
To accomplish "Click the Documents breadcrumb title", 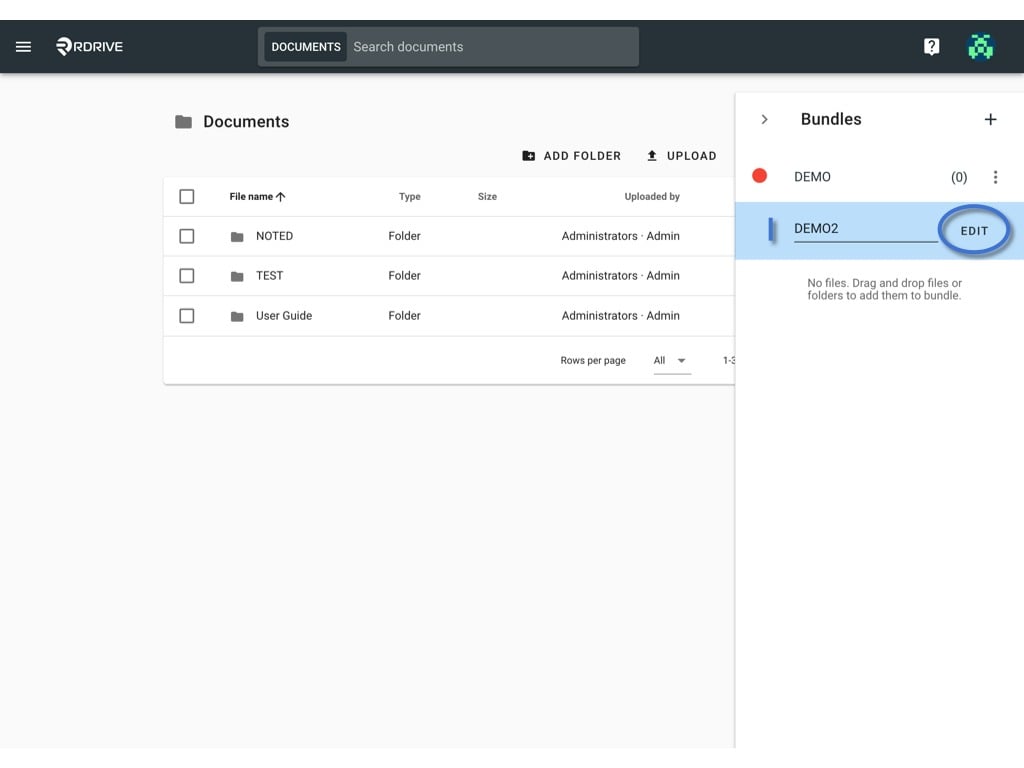I will pos(246,121).
